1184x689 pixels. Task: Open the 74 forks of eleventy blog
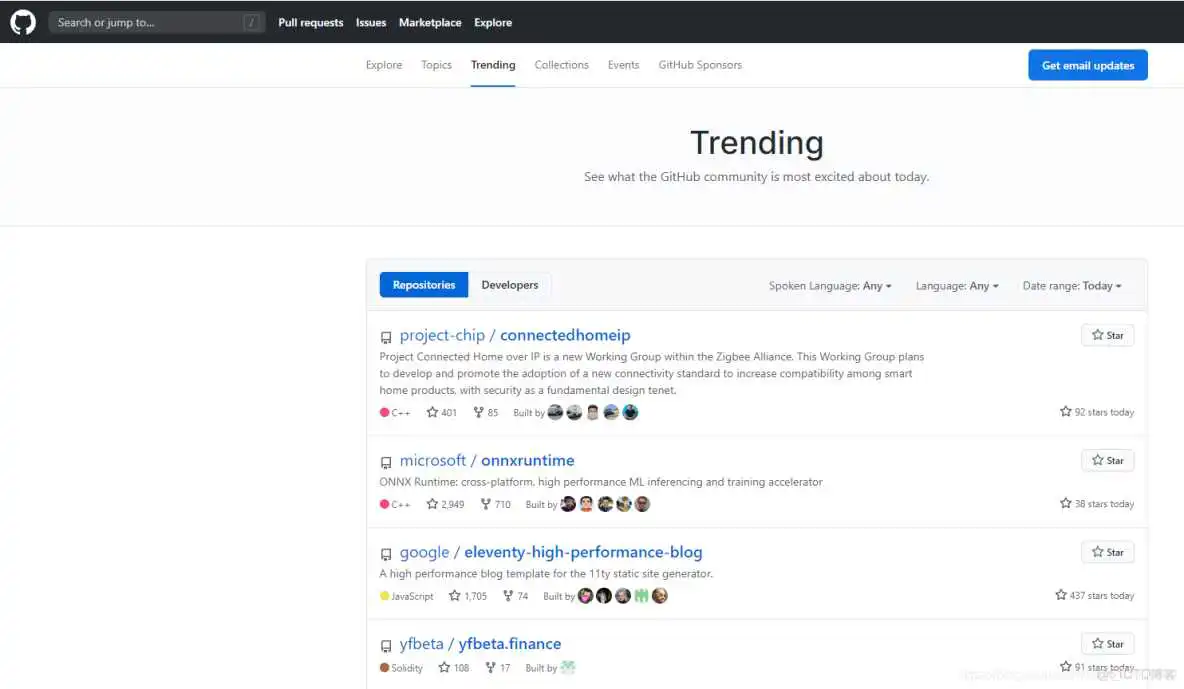tap(515, 596)
